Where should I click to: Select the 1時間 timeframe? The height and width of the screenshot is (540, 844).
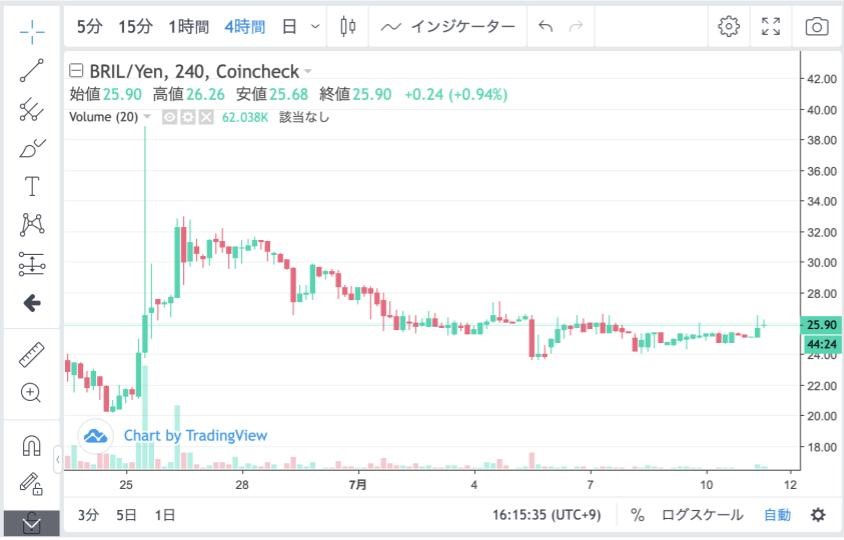pos(189,27)
